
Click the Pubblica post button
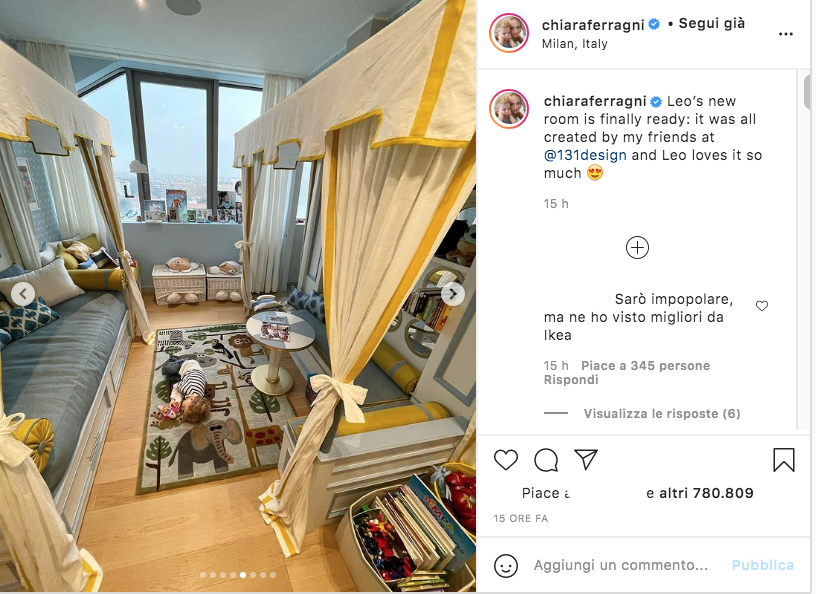coord(762,565)
